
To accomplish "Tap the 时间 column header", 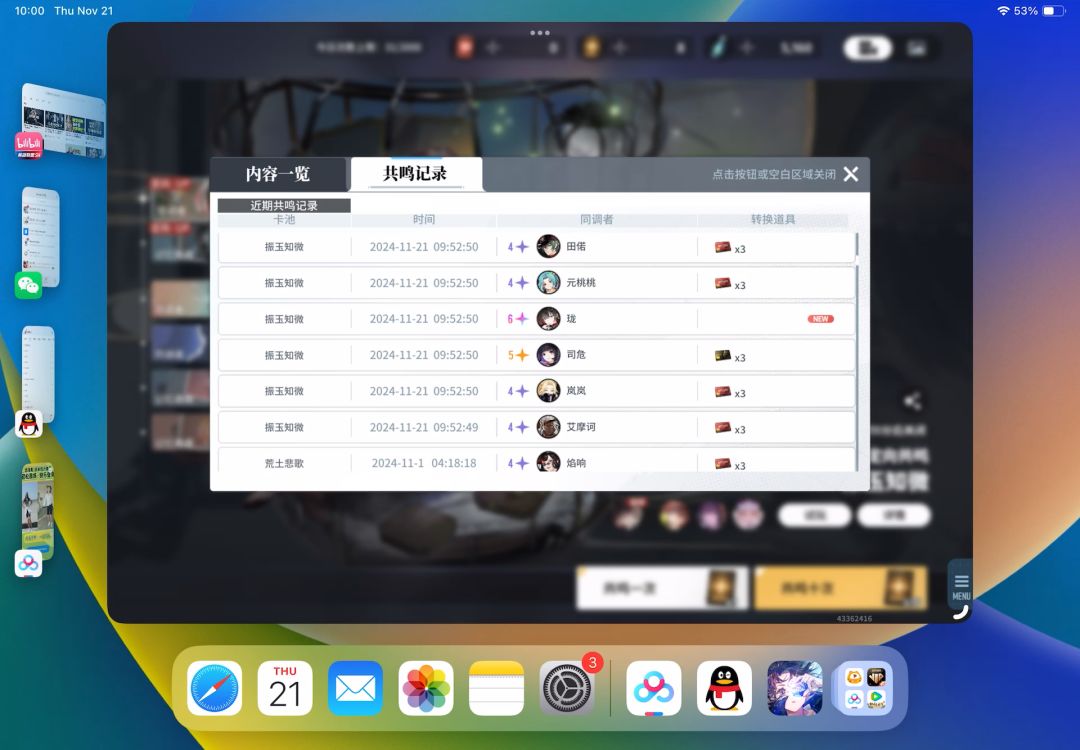I will (424, 219).
